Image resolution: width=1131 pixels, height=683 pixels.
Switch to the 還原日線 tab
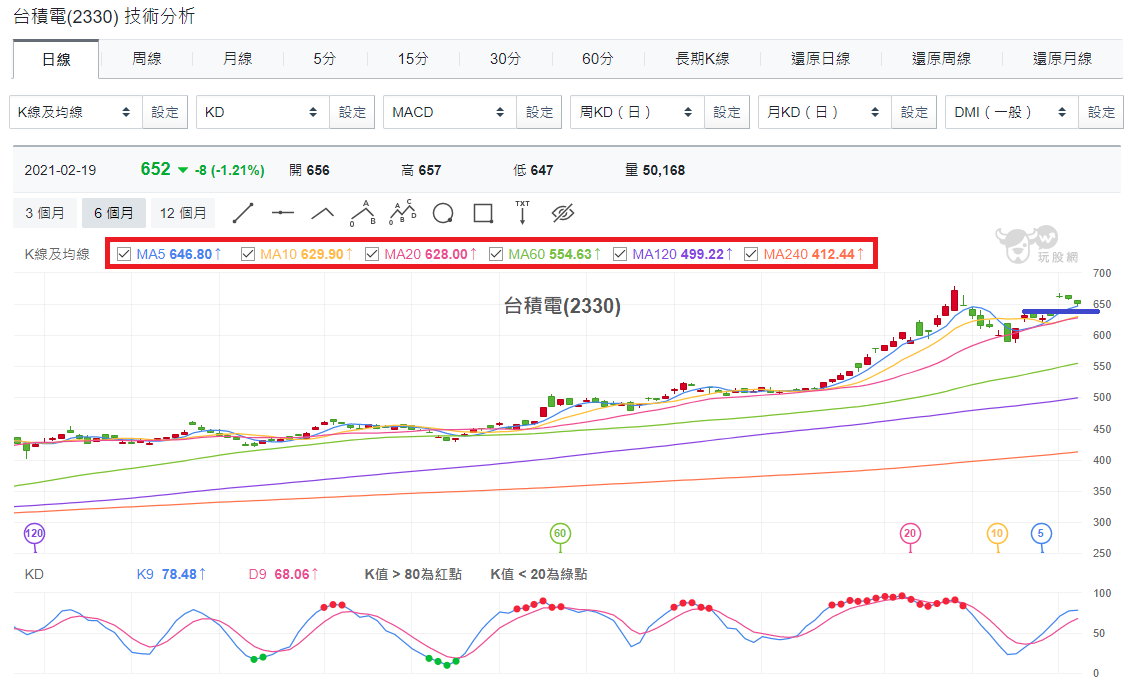pos(820,58)
